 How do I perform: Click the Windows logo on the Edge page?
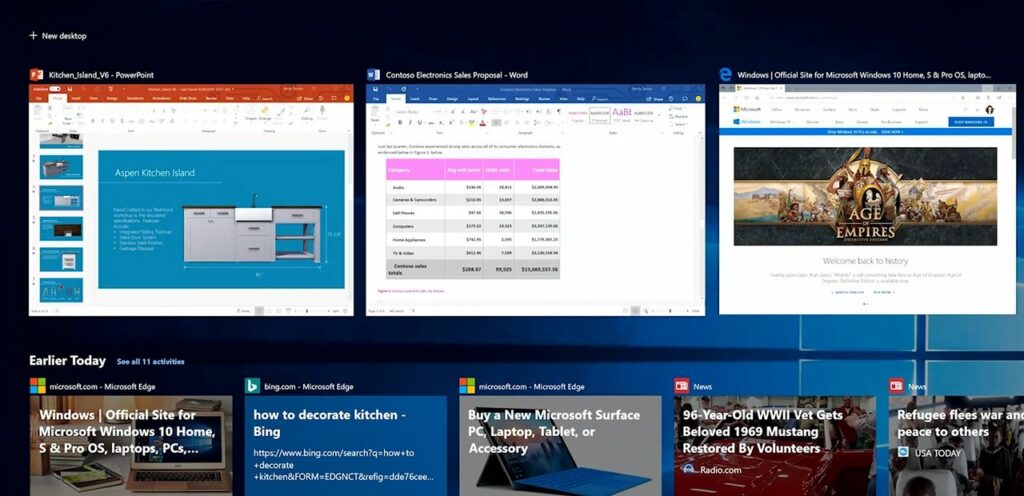746,122
